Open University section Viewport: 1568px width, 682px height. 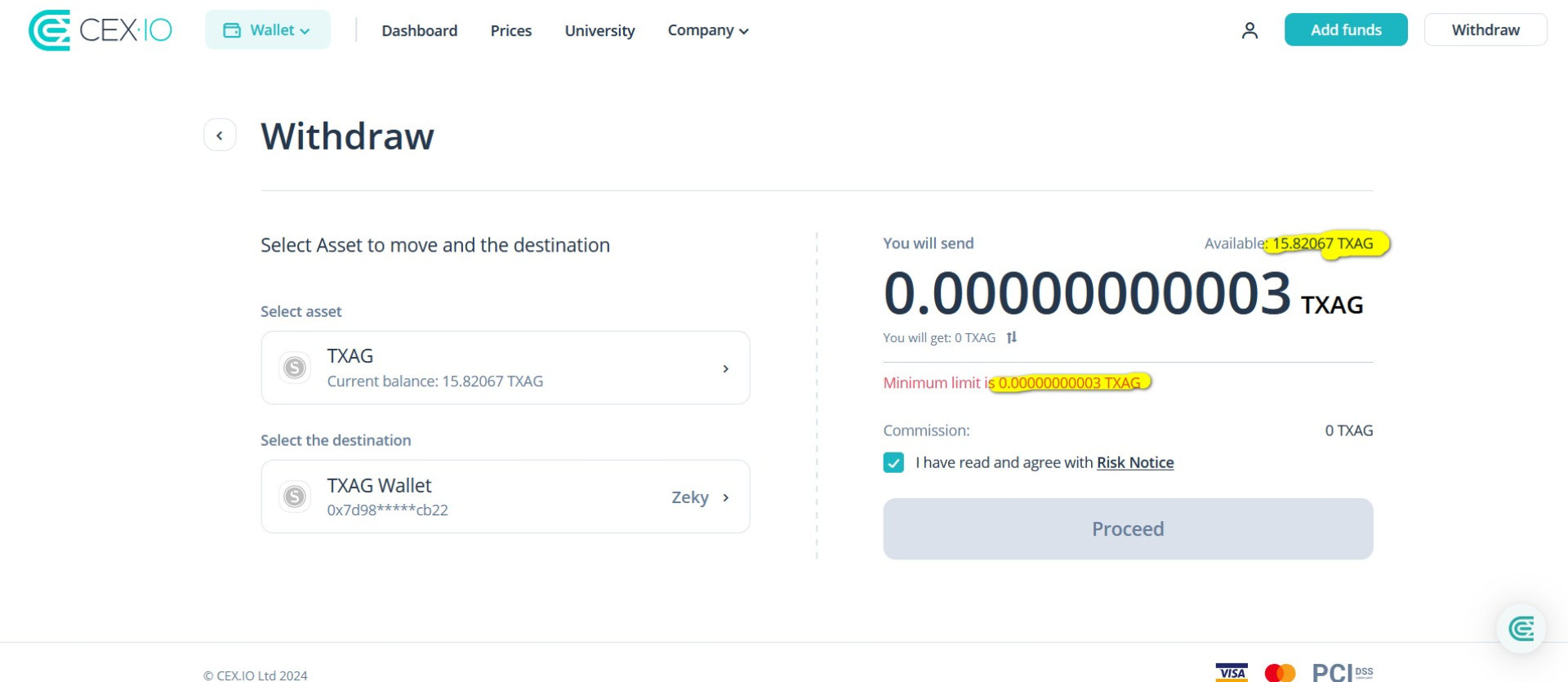599,31
